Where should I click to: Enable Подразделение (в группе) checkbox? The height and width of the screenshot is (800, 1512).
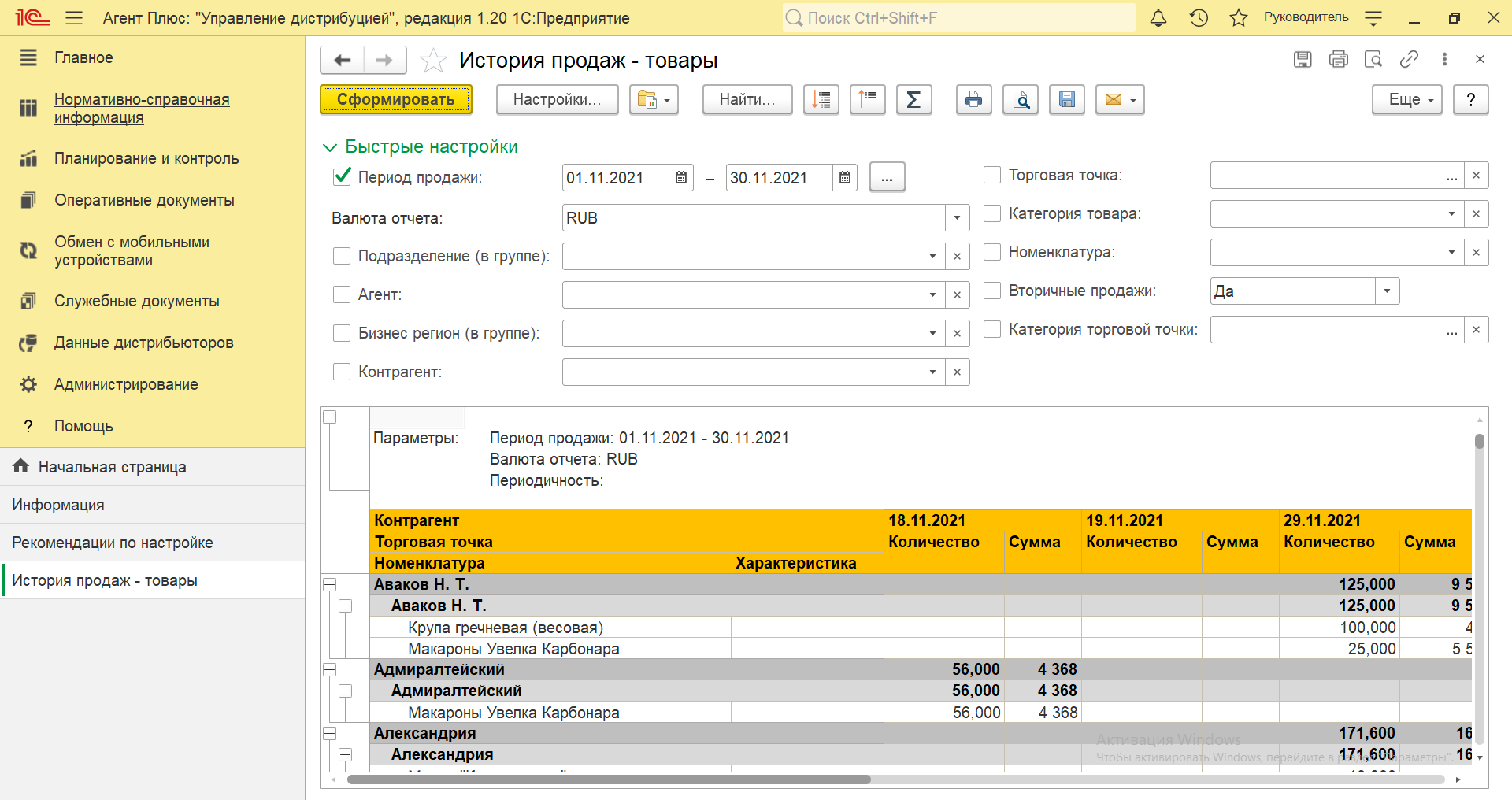click(x=342, y=256)
